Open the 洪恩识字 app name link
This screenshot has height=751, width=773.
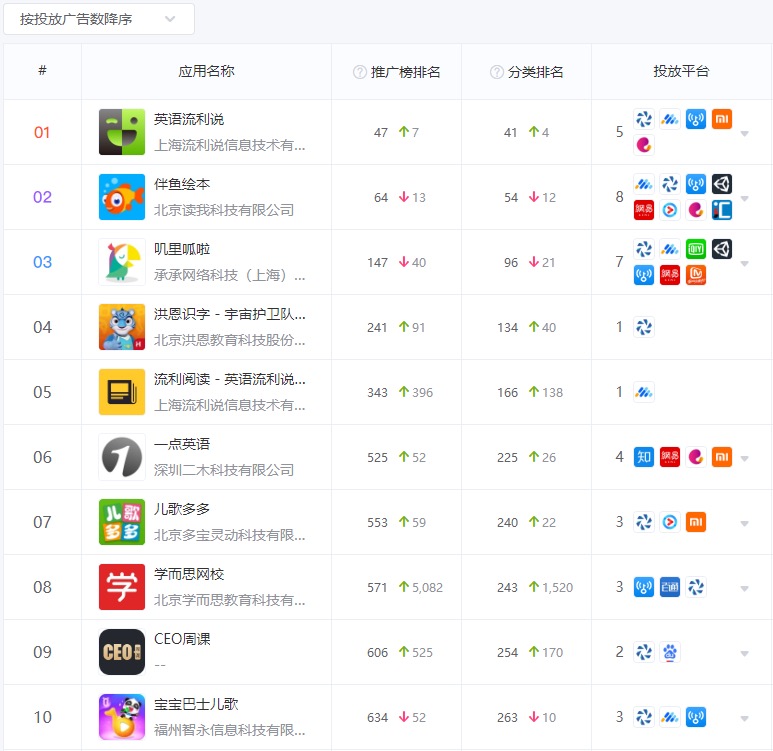tap(229, 314)
